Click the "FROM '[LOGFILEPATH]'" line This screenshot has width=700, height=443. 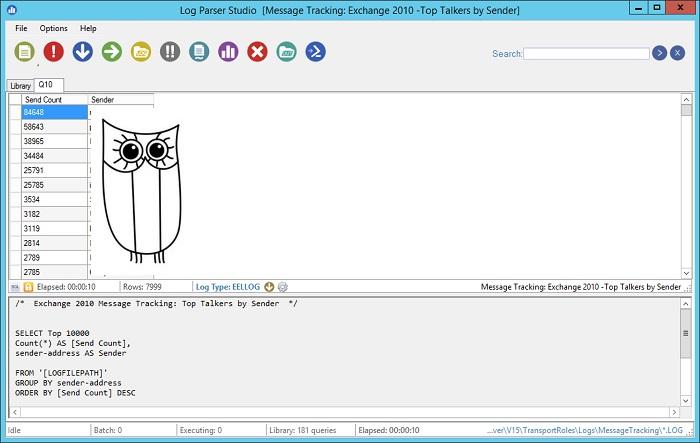62,373
